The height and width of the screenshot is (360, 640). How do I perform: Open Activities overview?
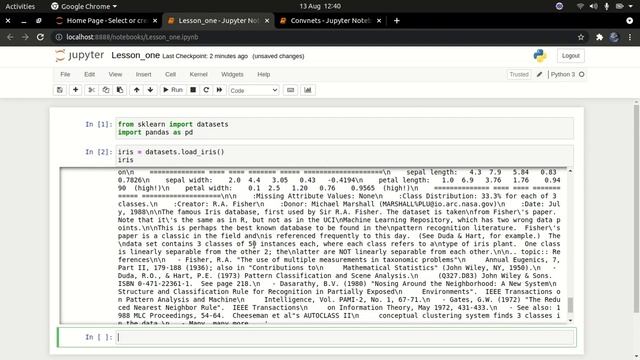coord(20,6)
